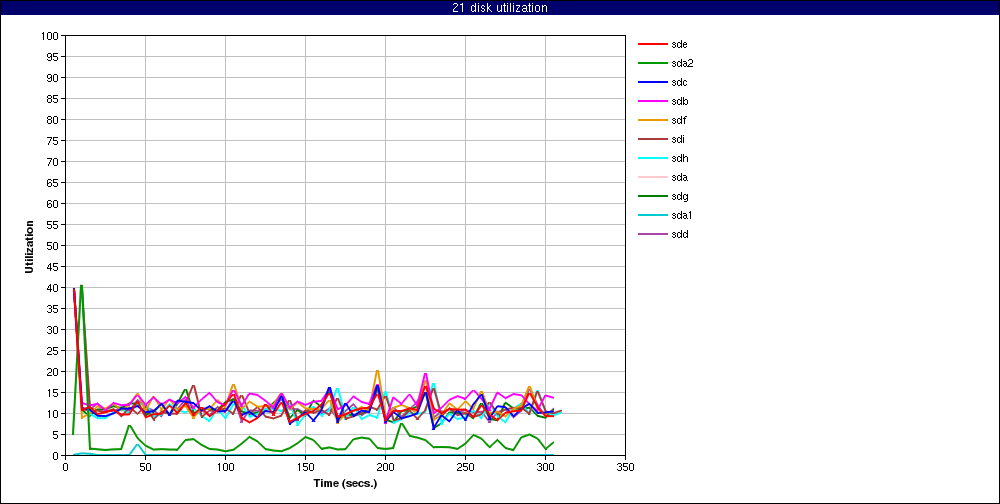The image size is (1000, 504).
Task: Click the 150 x-axis tick label
Action: 305,467
